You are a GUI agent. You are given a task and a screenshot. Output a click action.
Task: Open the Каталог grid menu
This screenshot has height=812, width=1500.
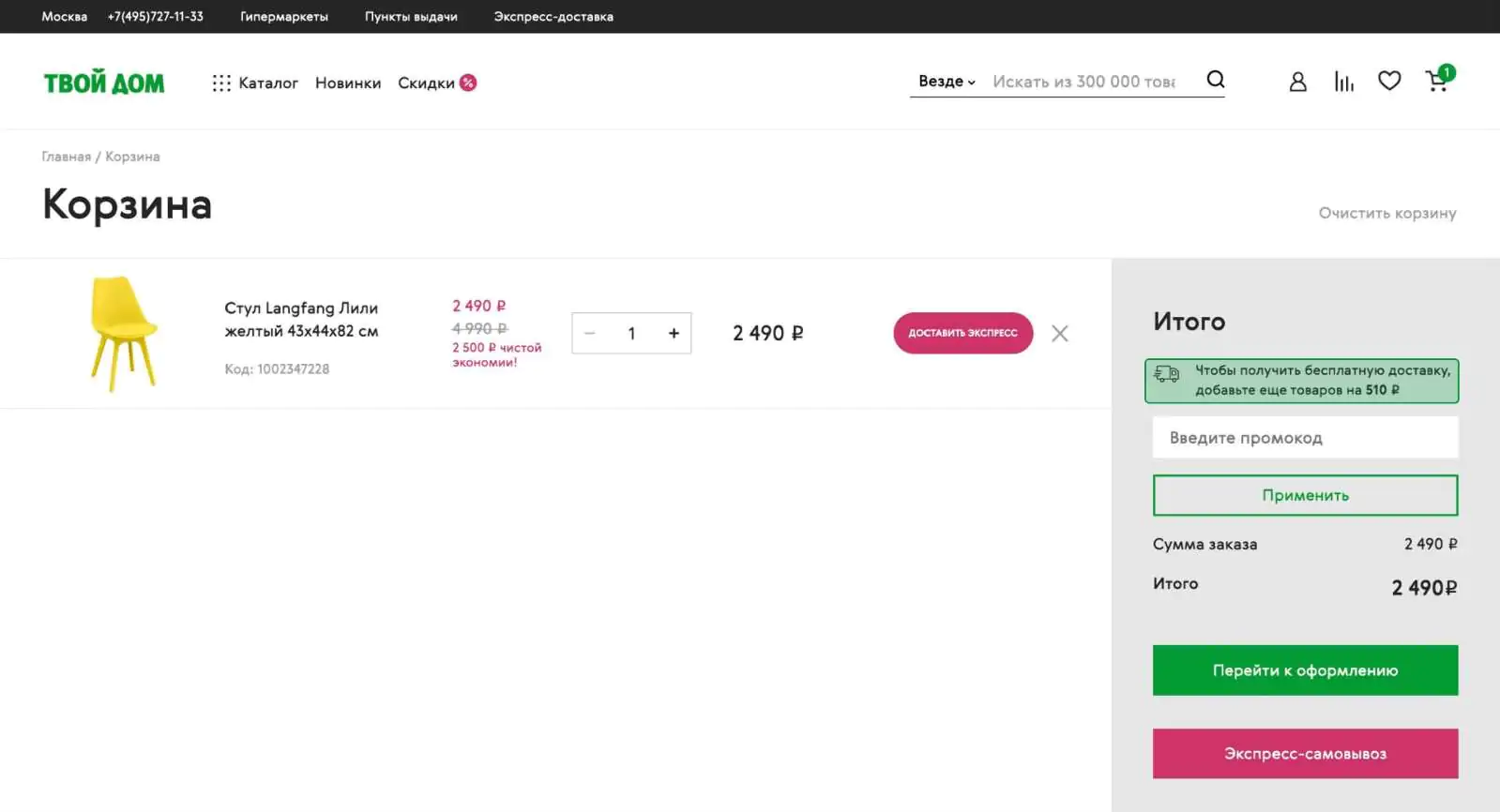point(255,83)
